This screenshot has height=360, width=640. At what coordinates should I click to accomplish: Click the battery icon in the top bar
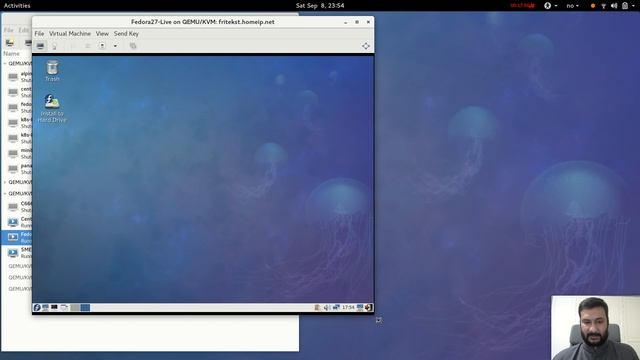[625, 6]
